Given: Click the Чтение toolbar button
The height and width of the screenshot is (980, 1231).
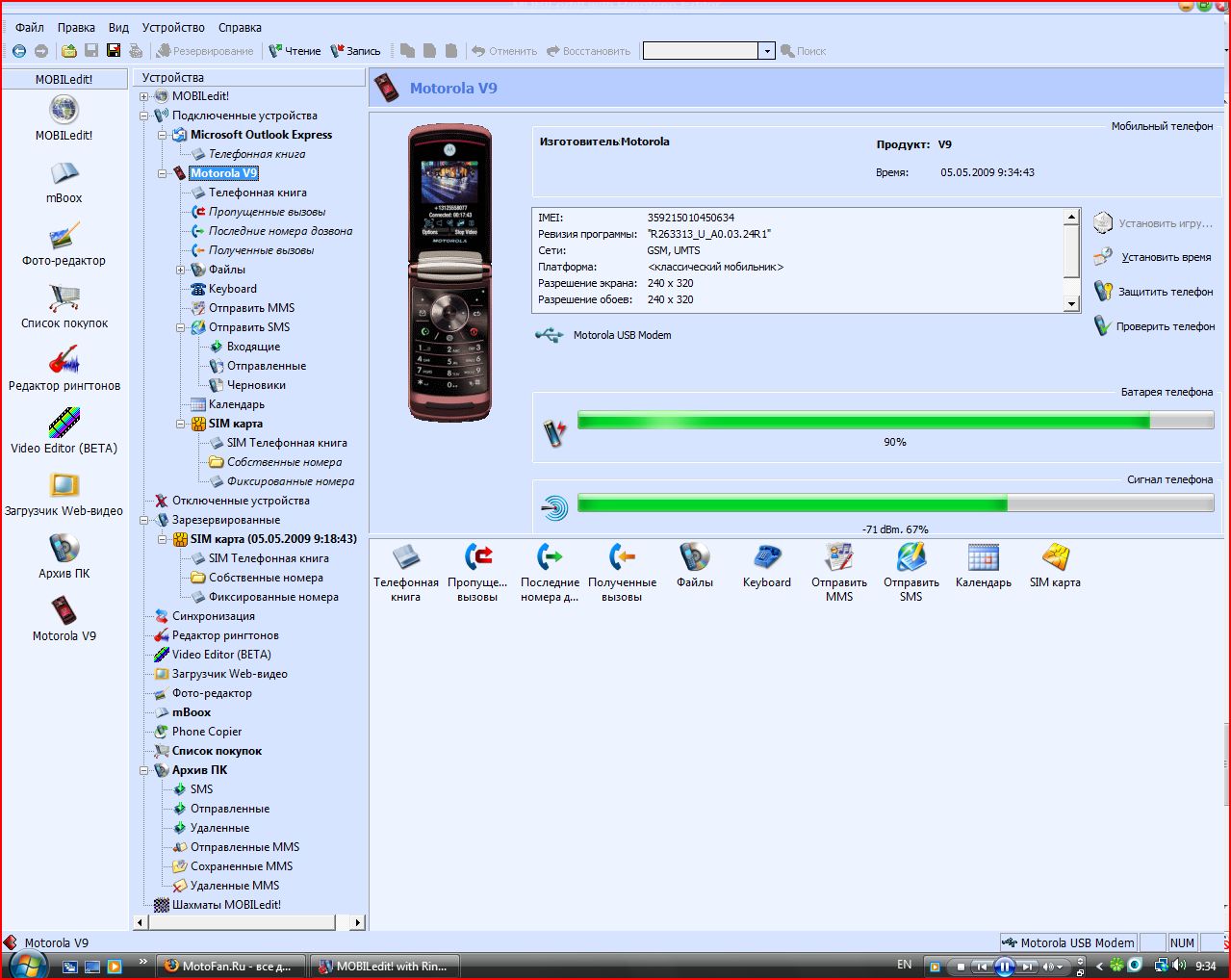Looking at the screenshot, I should point(295,51).
